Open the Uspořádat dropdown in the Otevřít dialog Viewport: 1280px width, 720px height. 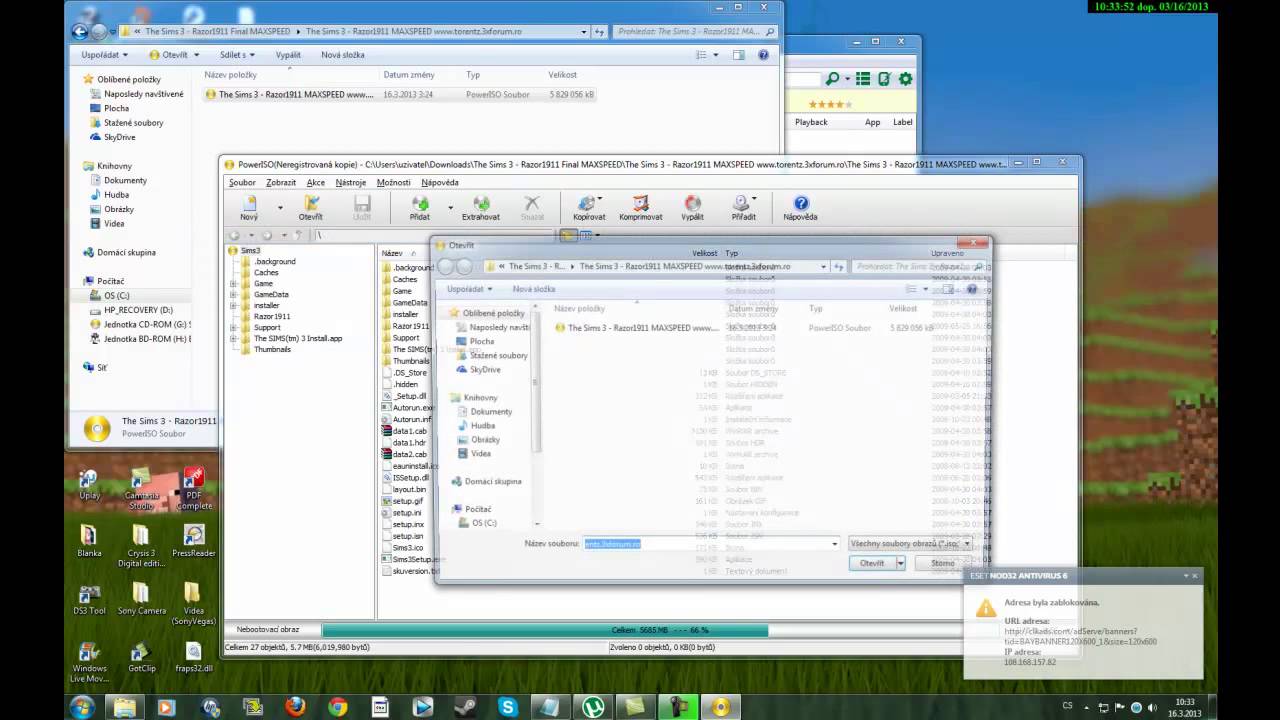point(469,289)
